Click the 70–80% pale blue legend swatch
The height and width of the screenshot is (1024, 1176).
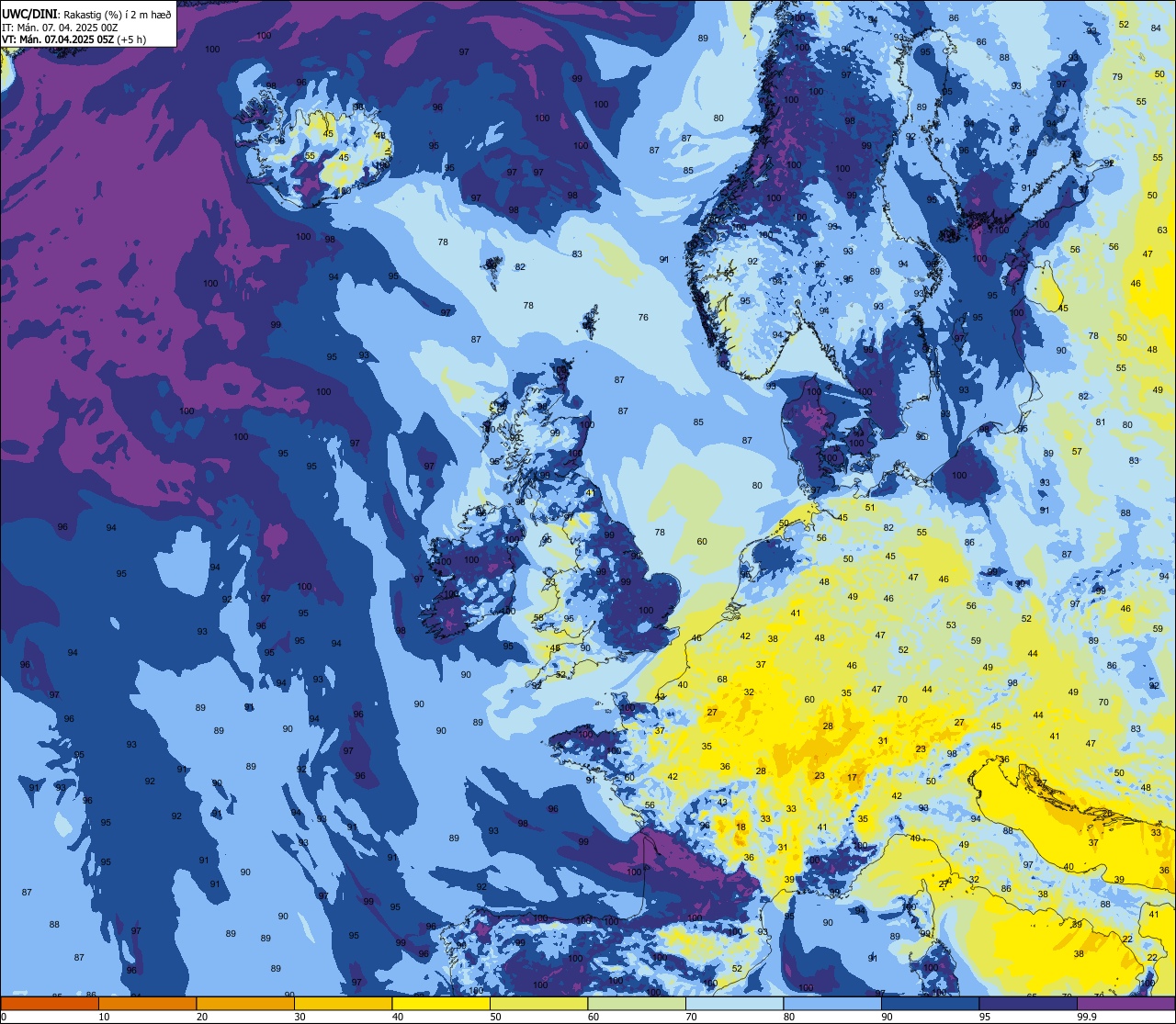click(734, 1003)
